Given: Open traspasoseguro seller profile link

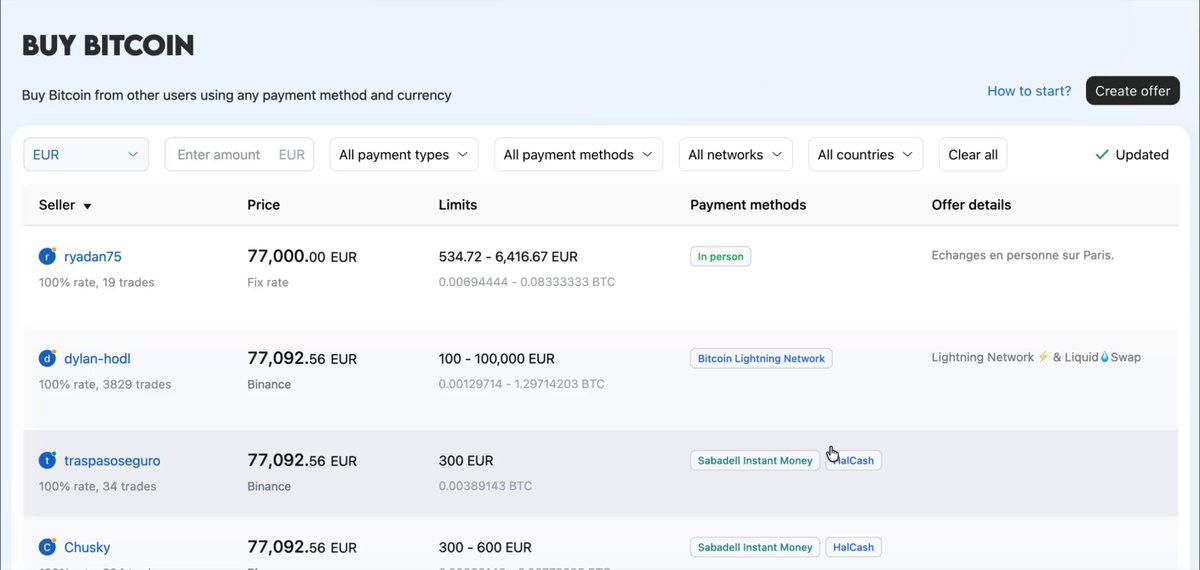Looking at the screenshot, I should pos(112,461).
